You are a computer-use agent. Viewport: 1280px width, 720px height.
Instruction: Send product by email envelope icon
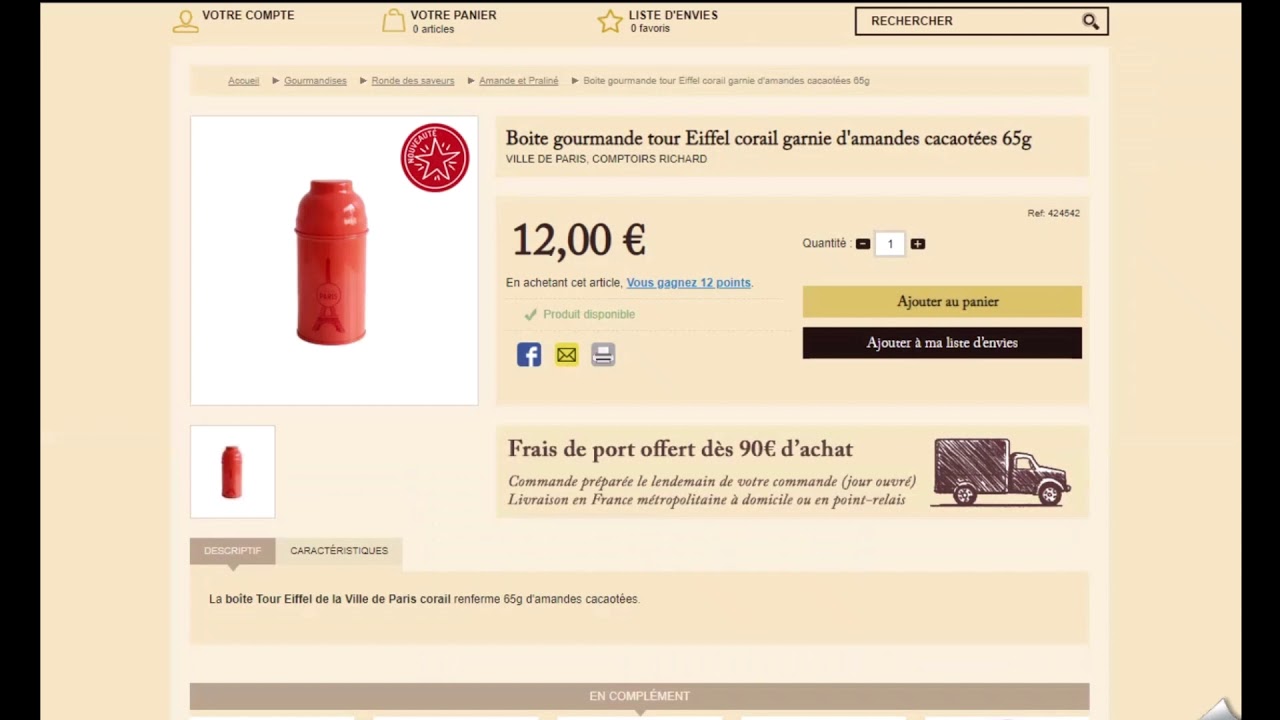[566, 354]
